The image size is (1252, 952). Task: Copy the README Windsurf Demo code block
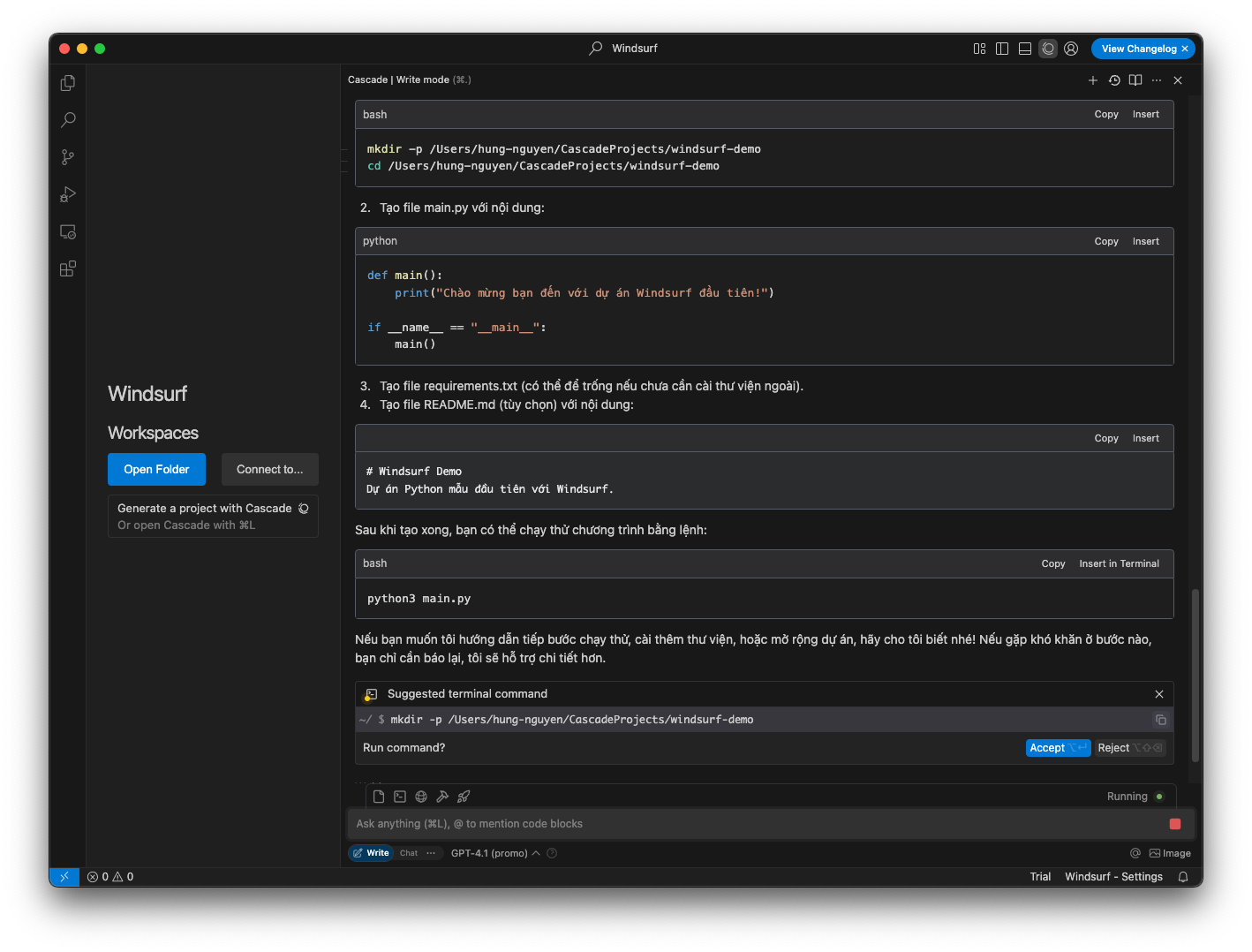click(x=1106, y=439)
